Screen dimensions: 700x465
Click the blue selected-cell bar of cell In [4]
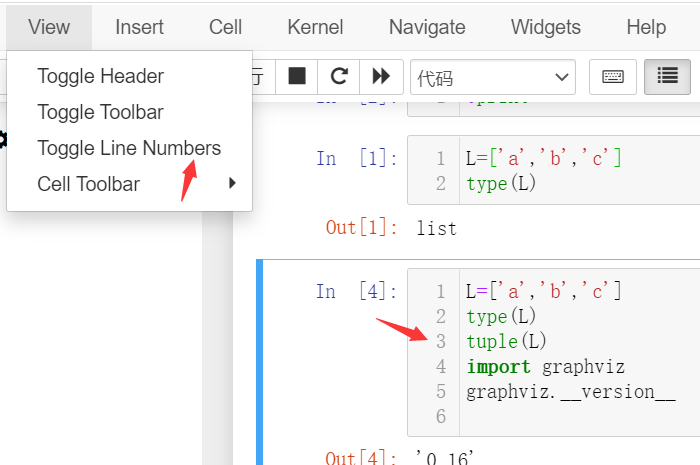[259, 362]
